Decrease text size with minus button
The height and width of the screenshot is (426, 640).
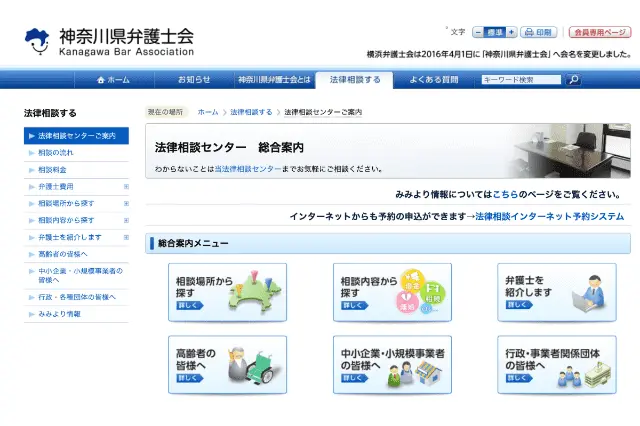(x=478, y=32)
